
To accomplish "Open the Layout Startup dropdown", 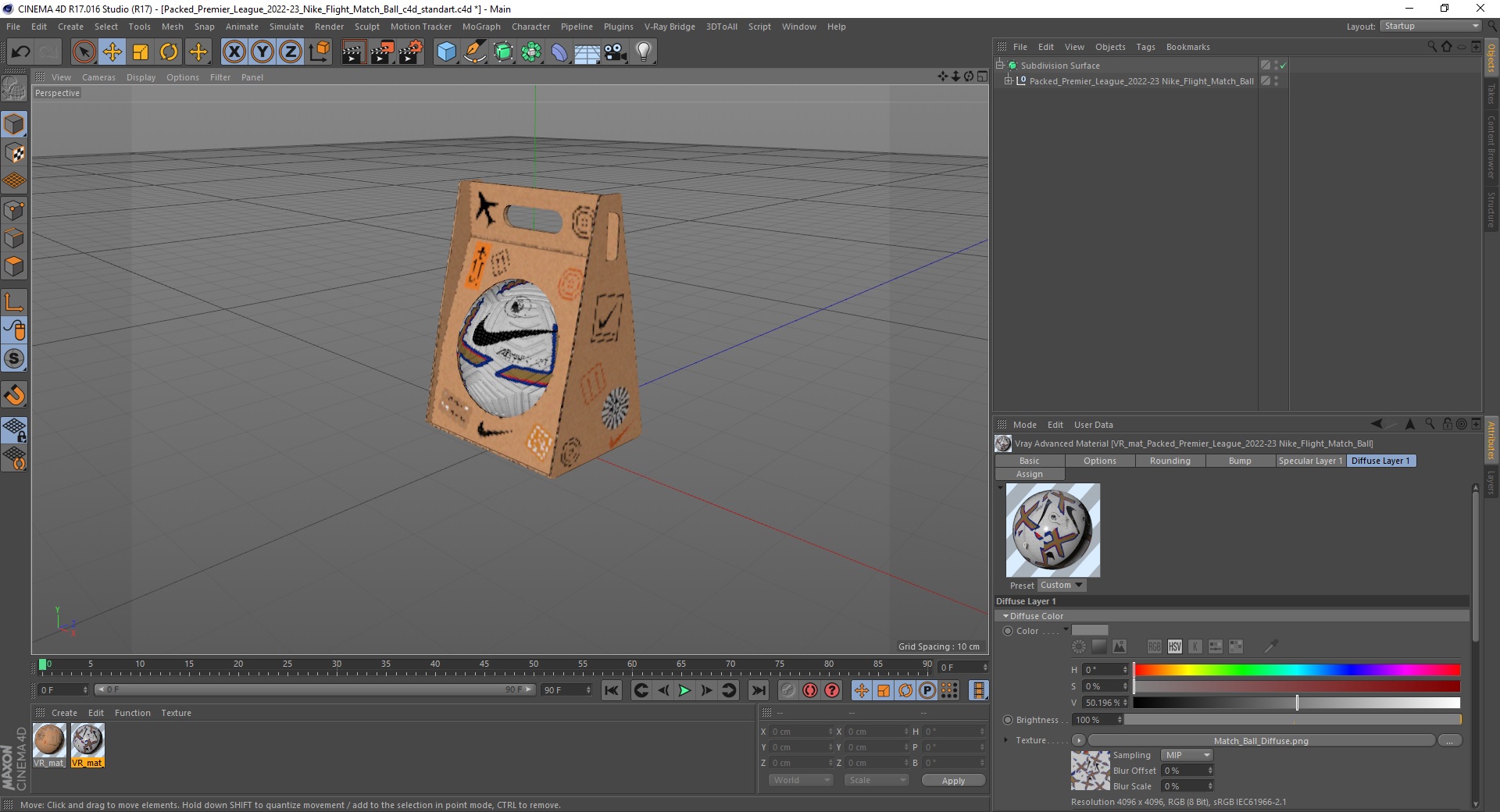I will click(x=1430, y=26).
